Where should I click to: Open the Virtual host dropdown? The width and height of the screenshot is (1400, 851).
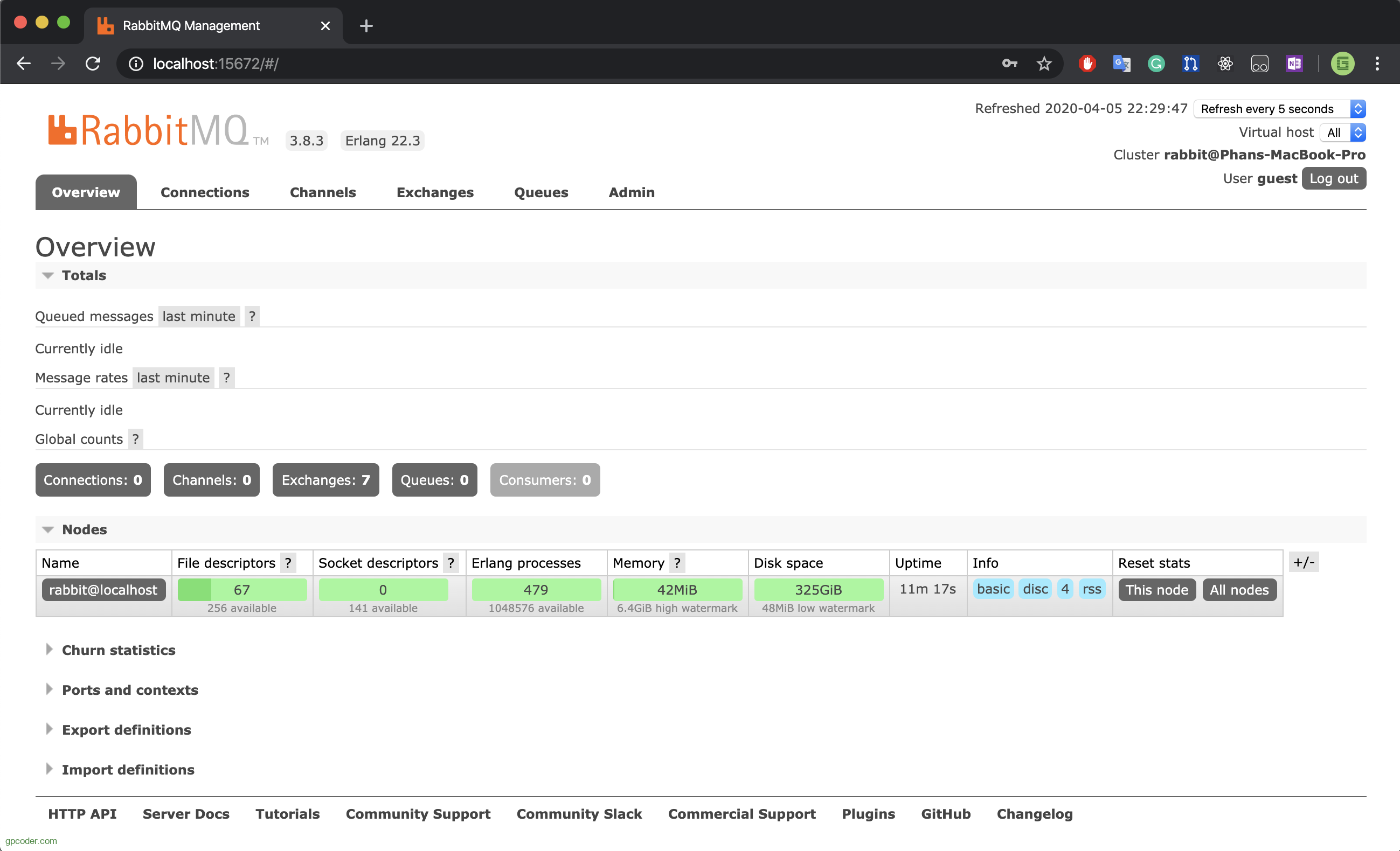point(1343,132)
